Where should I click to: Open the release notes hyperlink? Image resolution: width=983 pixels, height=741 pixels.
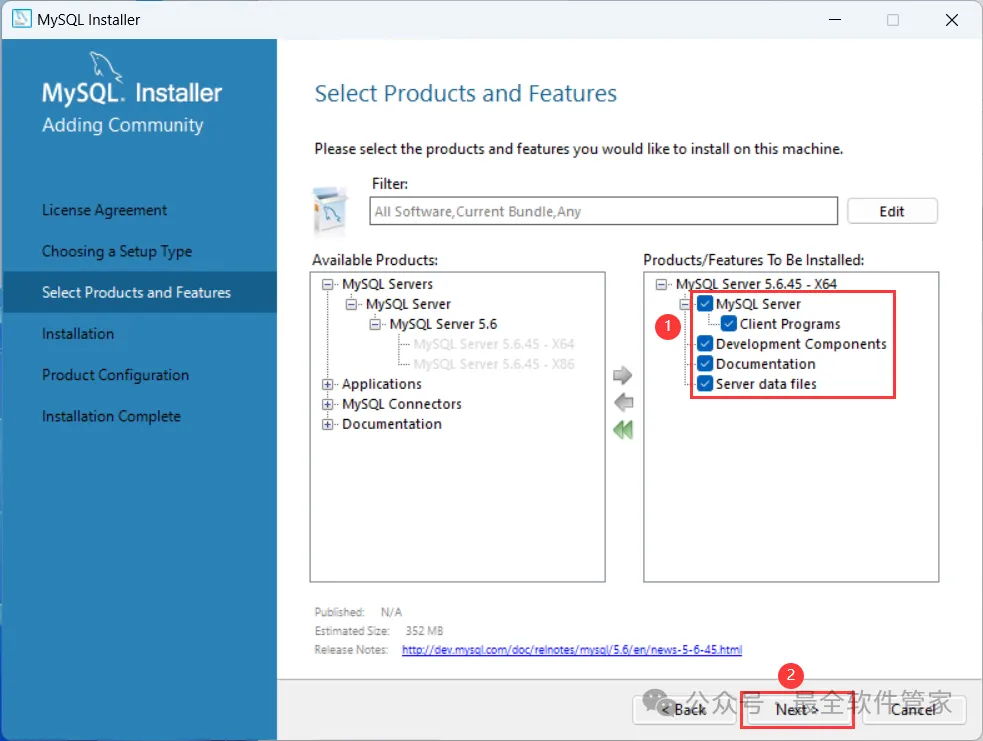pyautogui.click(x=572, y=650)
